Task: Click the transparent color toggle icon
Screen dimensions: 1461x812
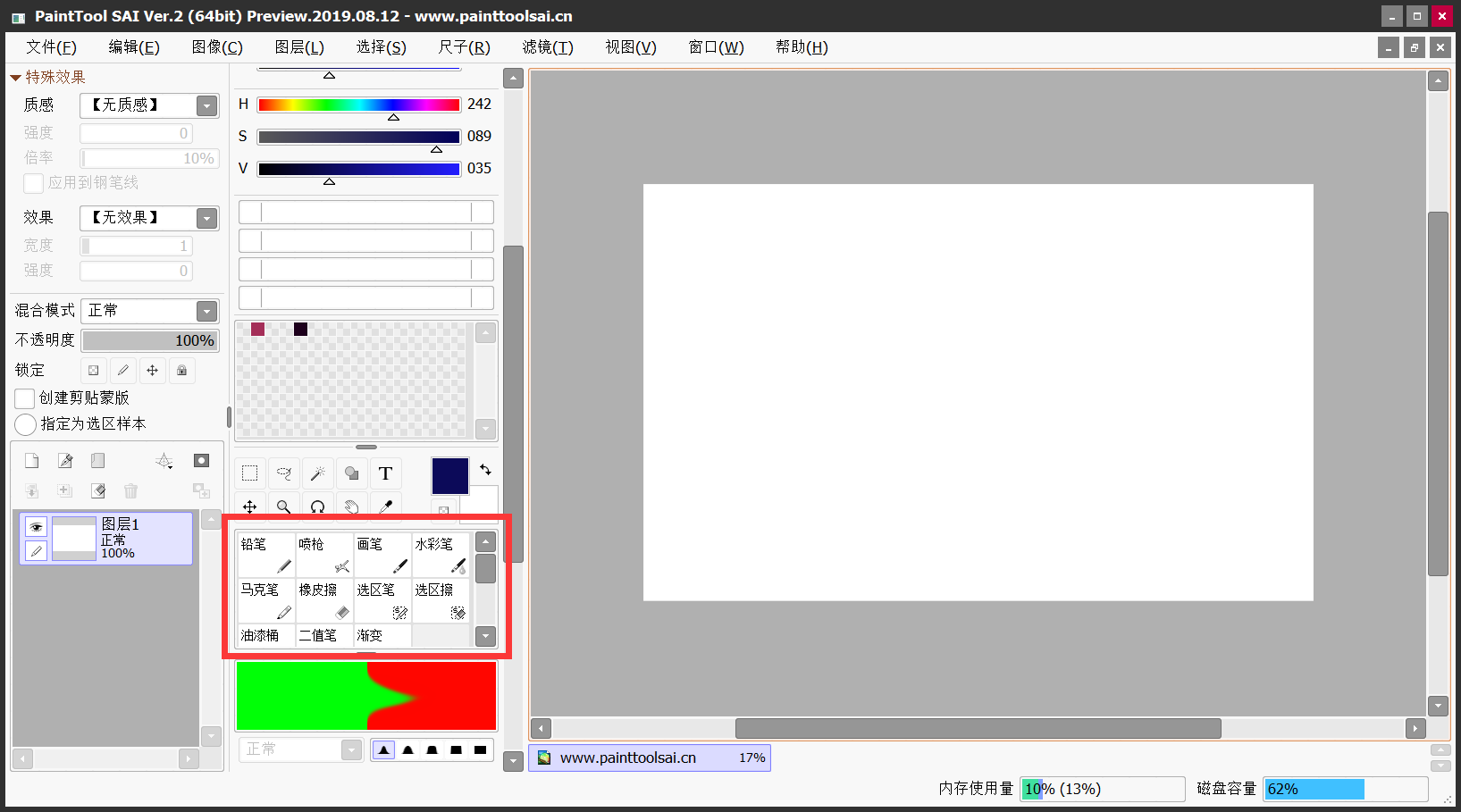Action: (x=443, y=510)
